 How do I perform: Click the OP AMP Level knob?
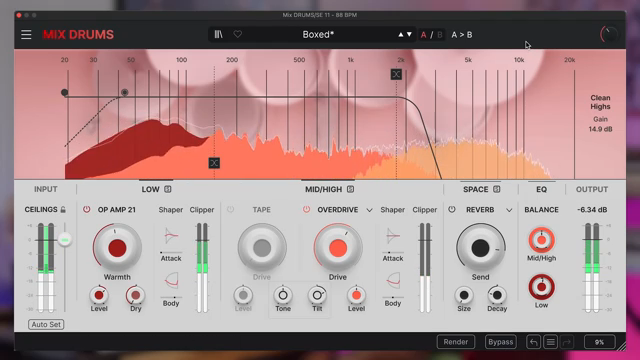tap(99, 295)
